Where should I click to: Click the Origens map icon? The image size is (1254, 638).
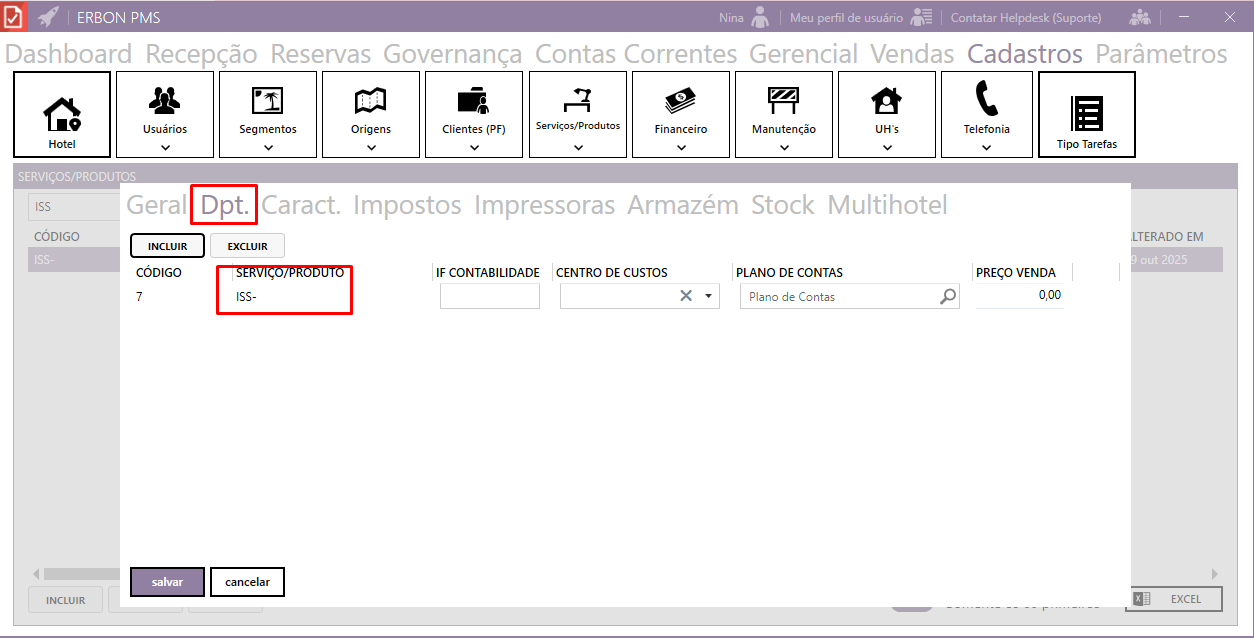[x=371, y=100]
